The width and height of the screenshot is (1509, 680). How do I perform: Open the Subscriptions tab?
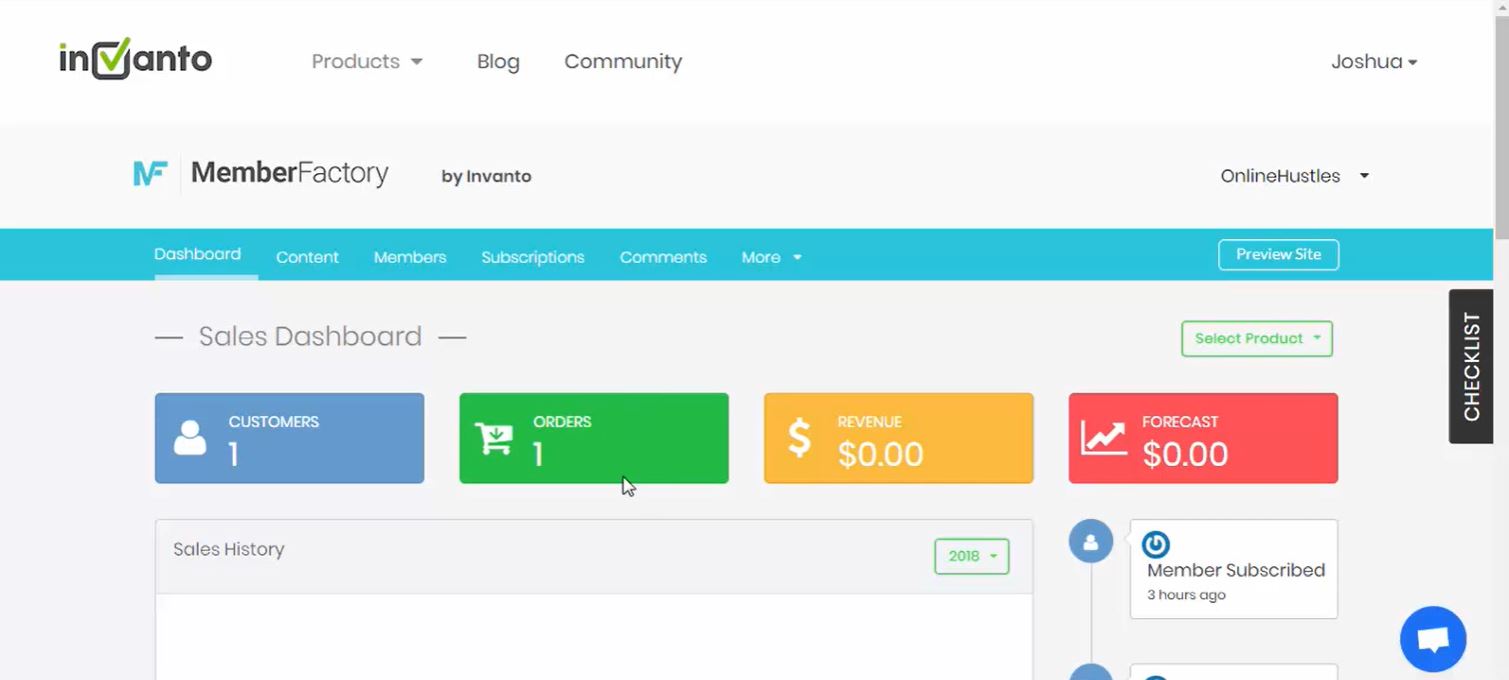point(533,257)
